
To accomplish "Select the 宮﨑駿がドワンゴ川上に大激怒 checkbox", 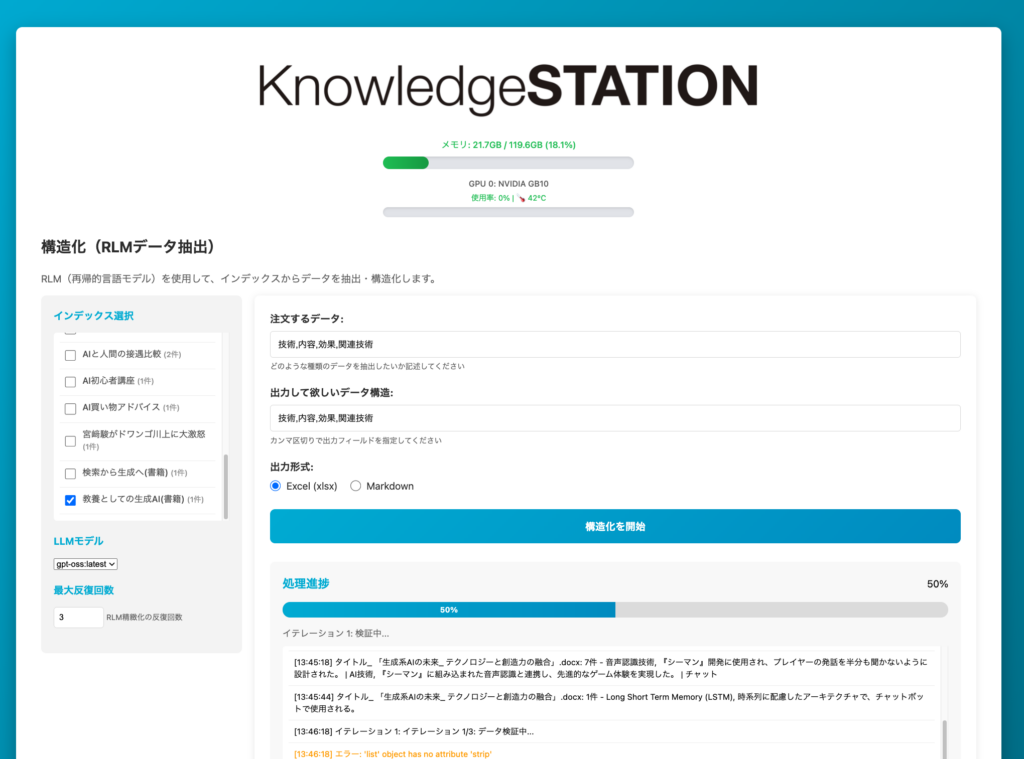I will tap(70, 441).
